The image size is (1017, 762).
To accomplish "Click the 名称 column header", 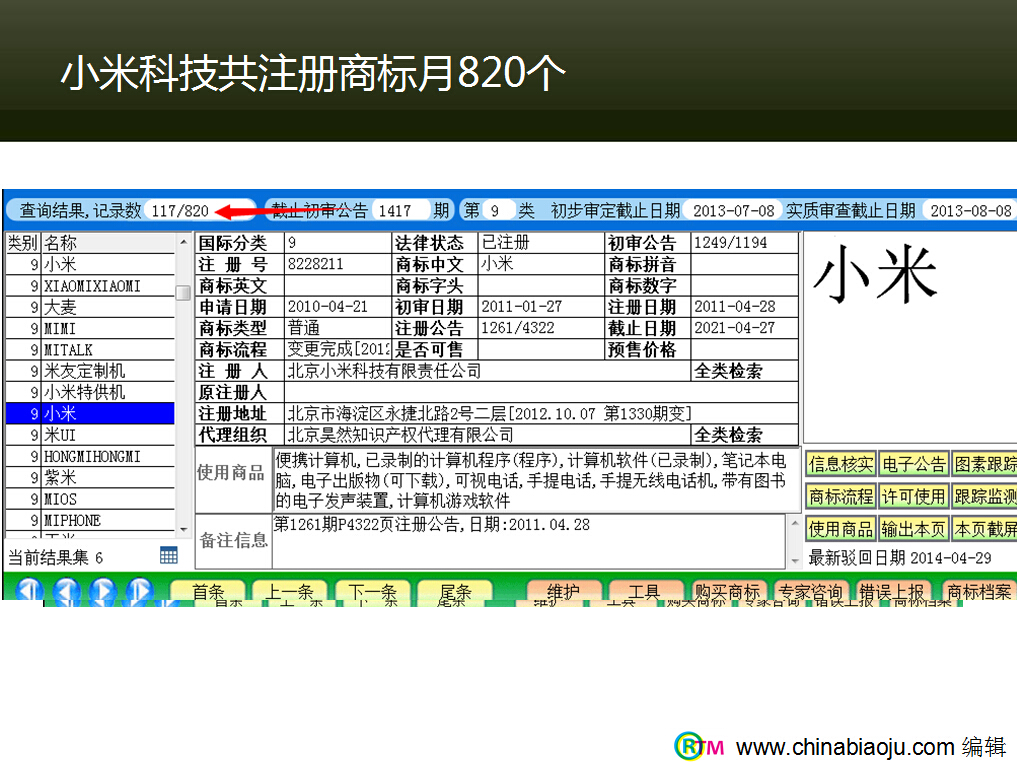I will (x=108, y=243).
